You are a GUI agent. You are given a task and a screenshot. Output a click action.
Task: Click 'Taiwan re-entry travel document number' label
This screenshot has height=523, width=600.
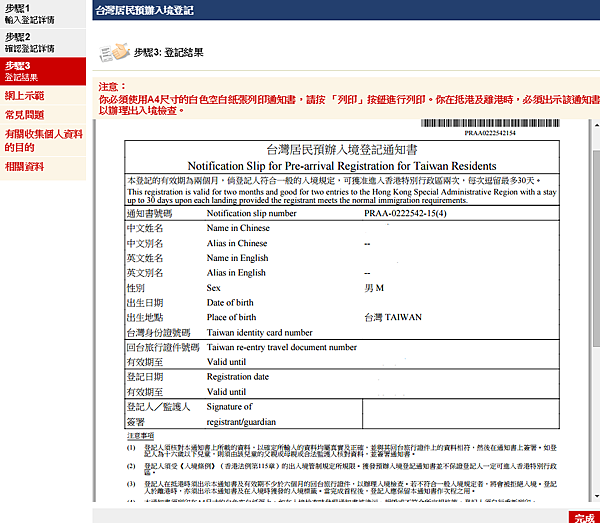282,347
